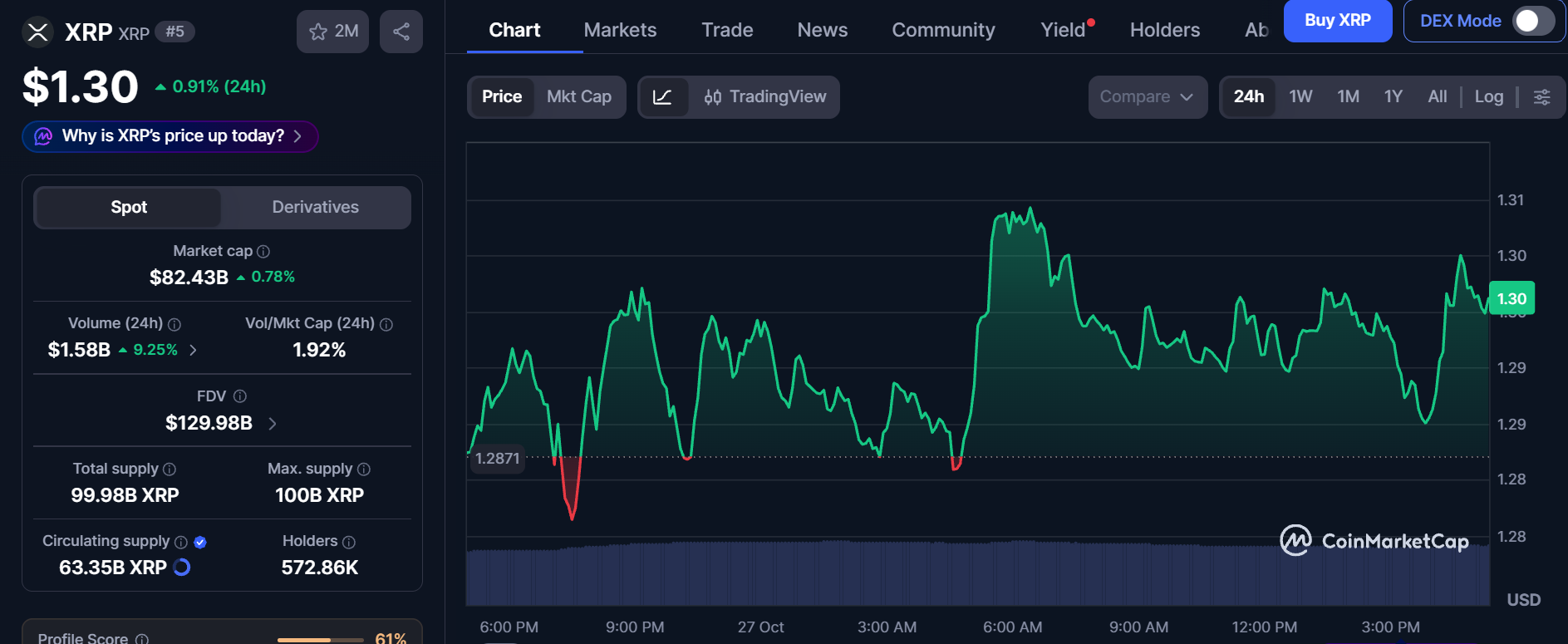Open the Yield tab
The height and width of the screenshot is (644, 1568).
tap(1064, 30)
